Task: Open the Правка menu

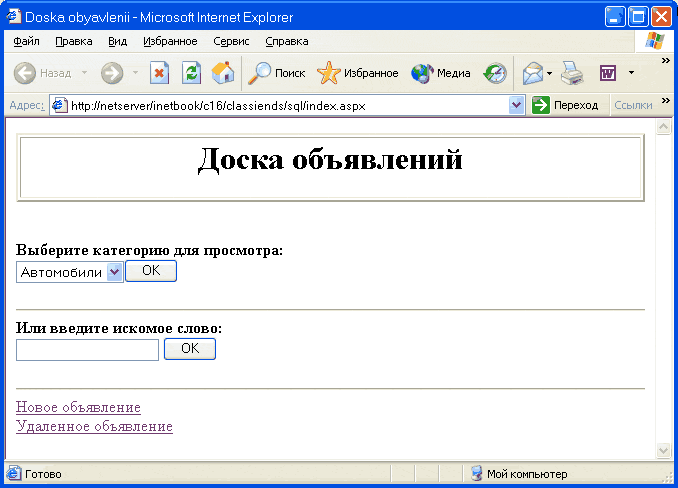Action: point(74,41)
